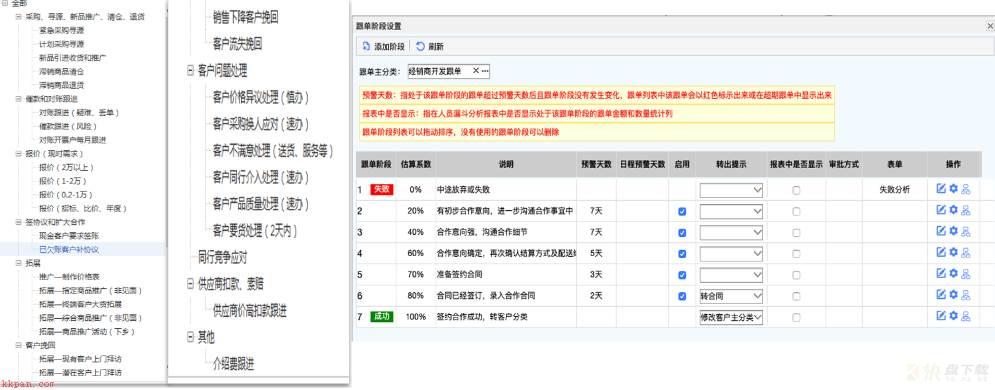Click the gear icon in the 成功 row
The height and width of the screenshot is (390, 995).
click(x=953, y=316)
